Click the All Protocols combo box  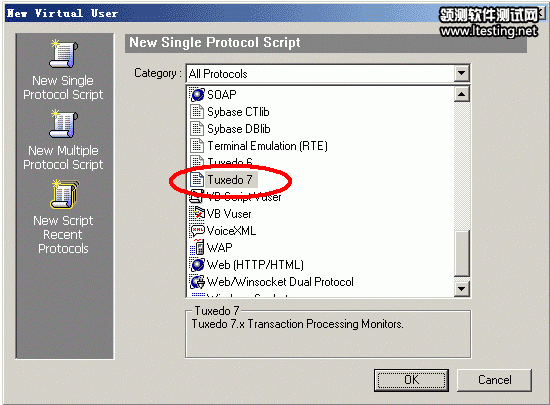pos(328,74)
